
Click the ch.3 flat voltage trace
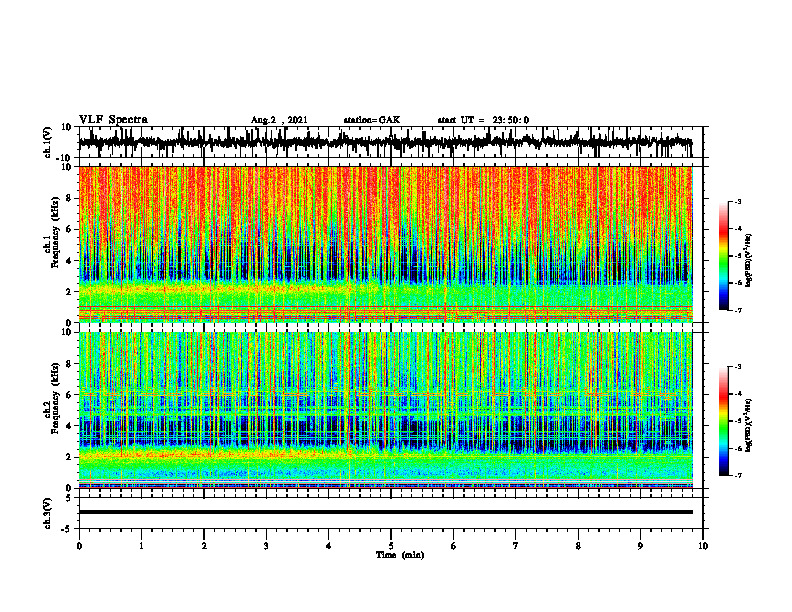[386, 512]
